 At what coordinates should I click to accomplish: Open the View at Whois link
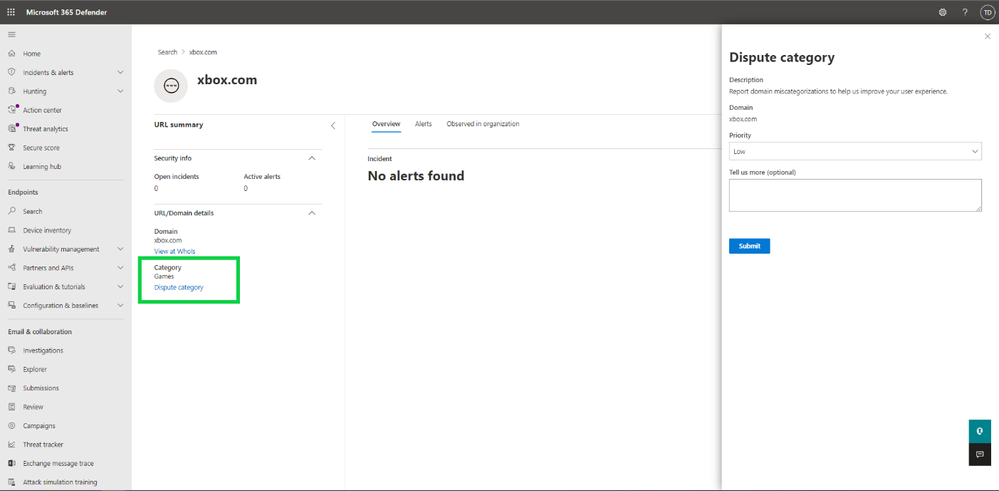click(x=175, y=252)
